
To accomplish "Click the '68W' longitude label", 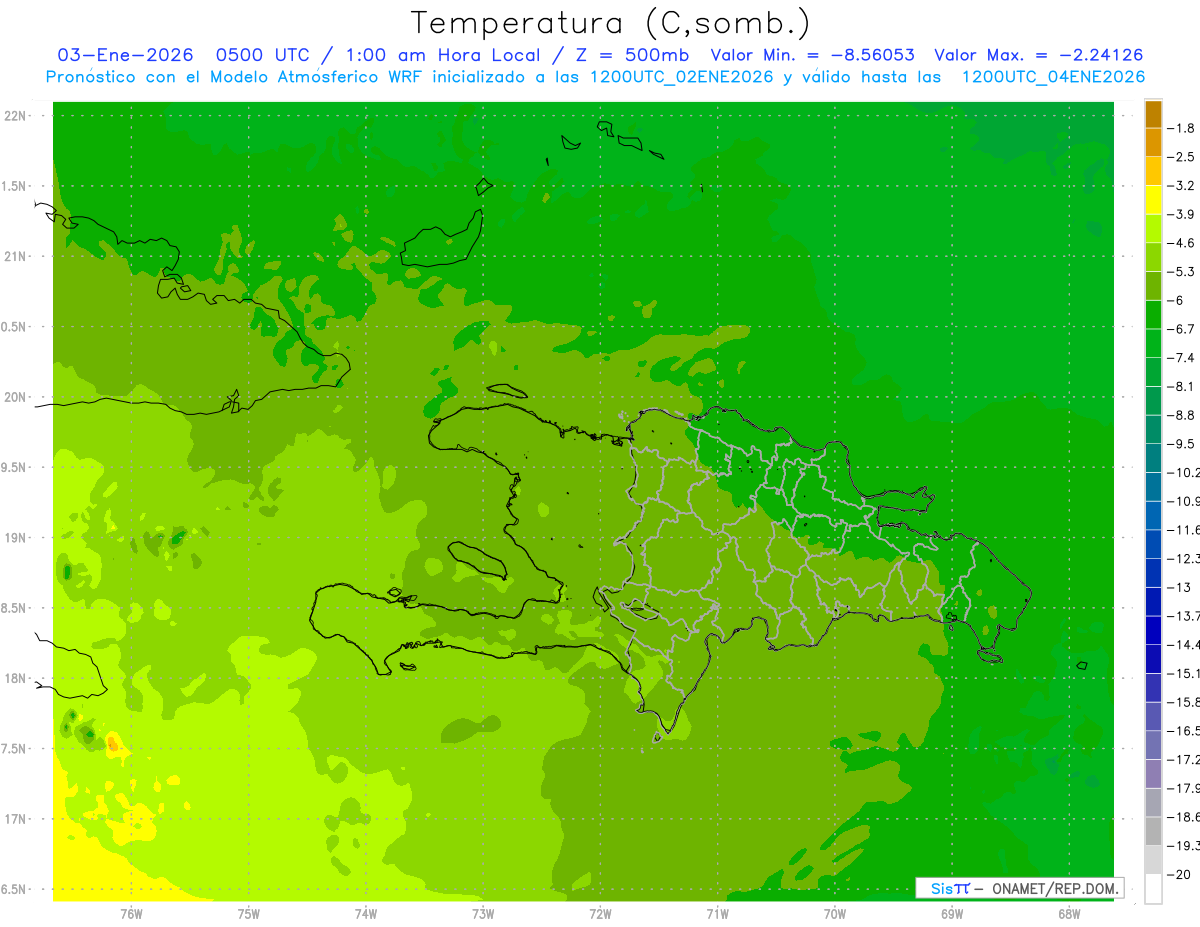I will tap(1069, 912).
